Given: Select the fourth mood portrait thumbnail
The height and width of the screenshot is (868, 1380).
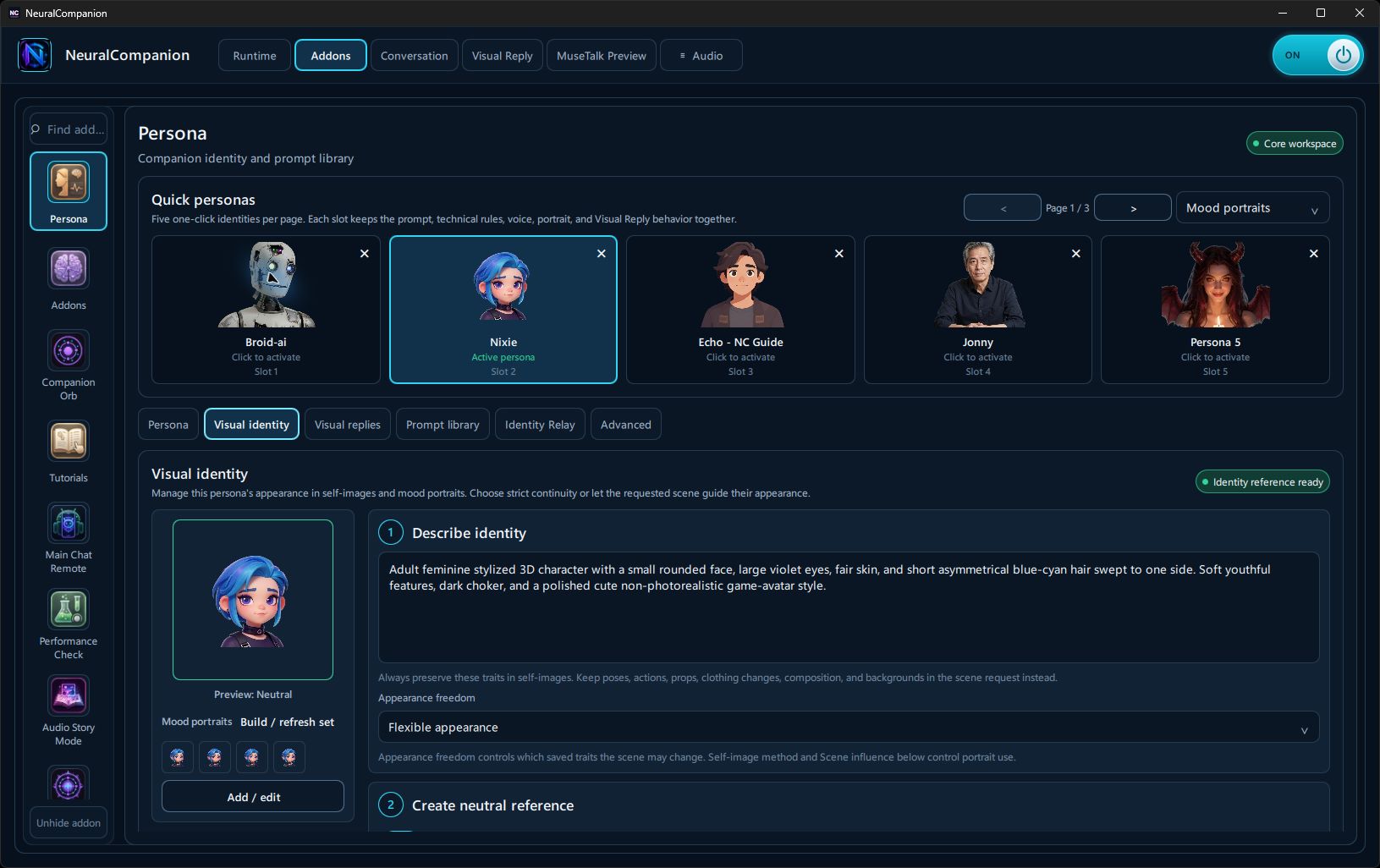Looking at the screenshot, I should tap(289, 757).
